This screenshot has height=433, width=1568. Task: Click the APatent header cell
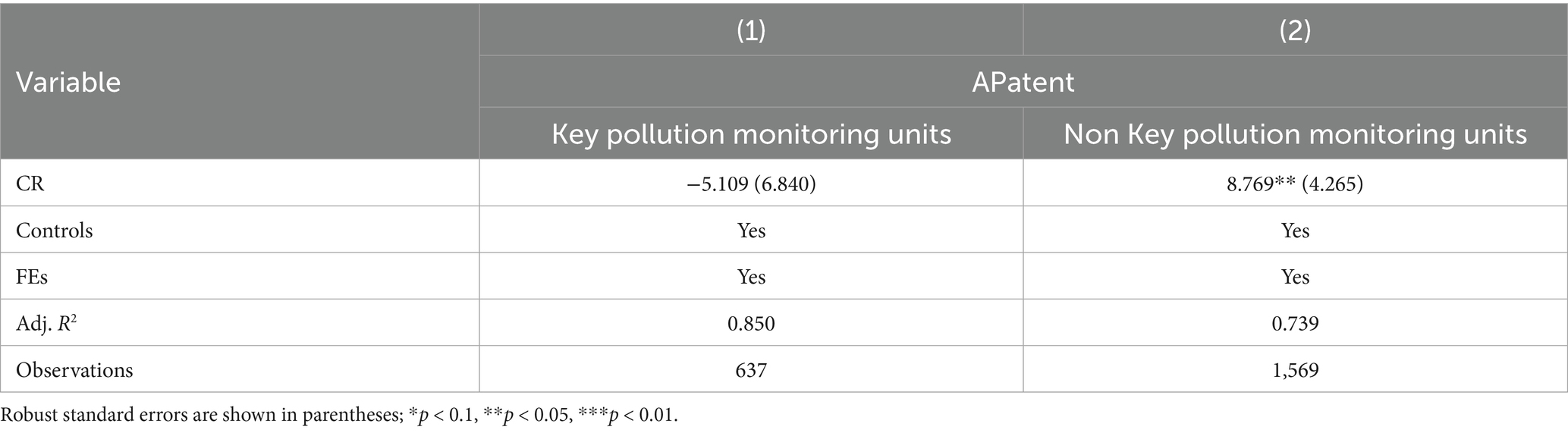1023,82
